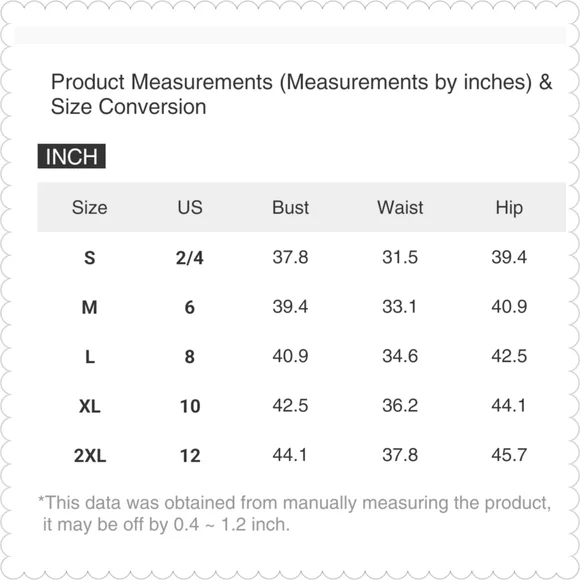Click the 2XL hip value 45.7
This screenshot has height=580, width=580.
tap(509, 455)
